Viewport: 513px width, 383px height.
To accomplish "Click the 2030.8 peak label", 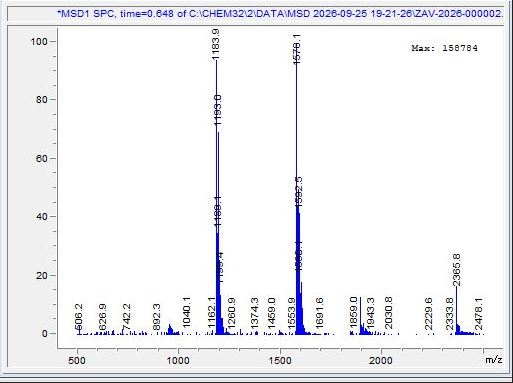I will [x=388, y=313].
